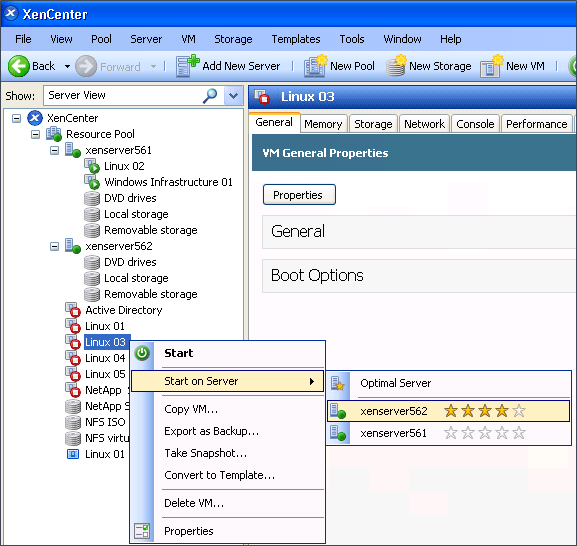This screenshot has height=546, width=577.
Task: Click the xenserver562 host icon in tree
Action: tap(73, 246)
